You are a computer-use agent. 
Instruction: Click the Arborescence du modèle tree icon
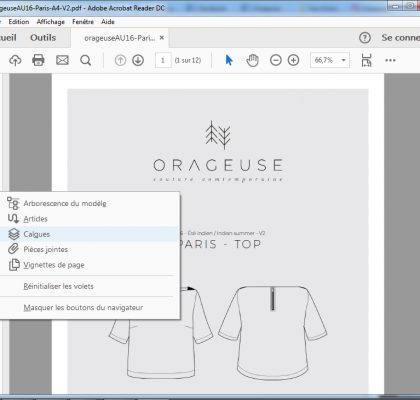tap(13, 203)
